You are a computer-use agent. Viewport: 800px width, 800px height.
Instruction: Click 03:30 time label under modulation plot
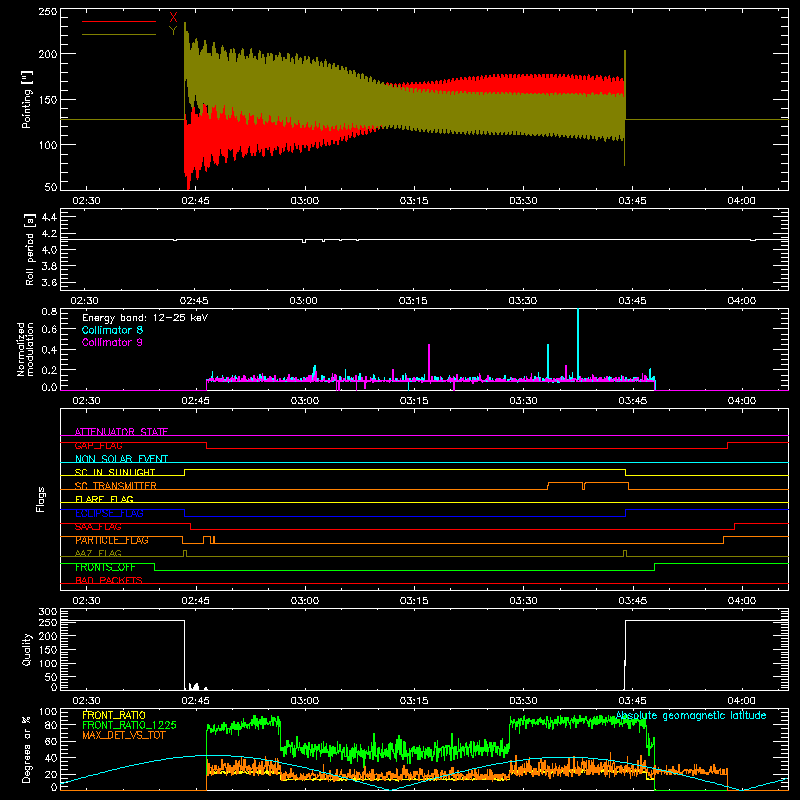523,401
